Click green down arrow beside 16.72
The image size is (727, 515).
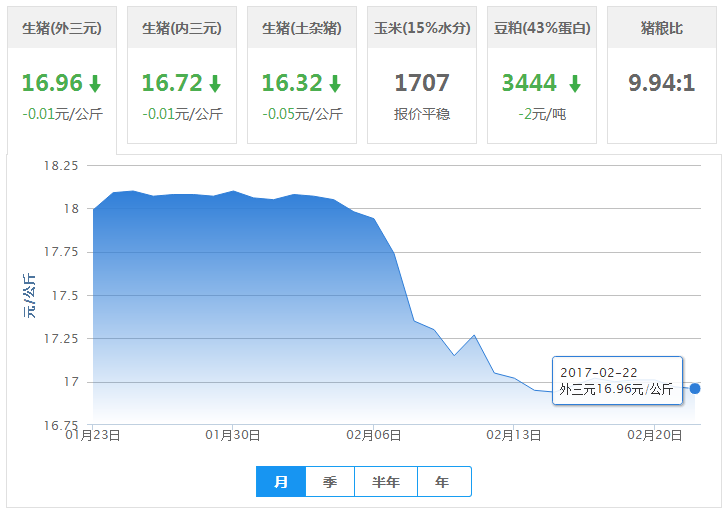point(215,84)
